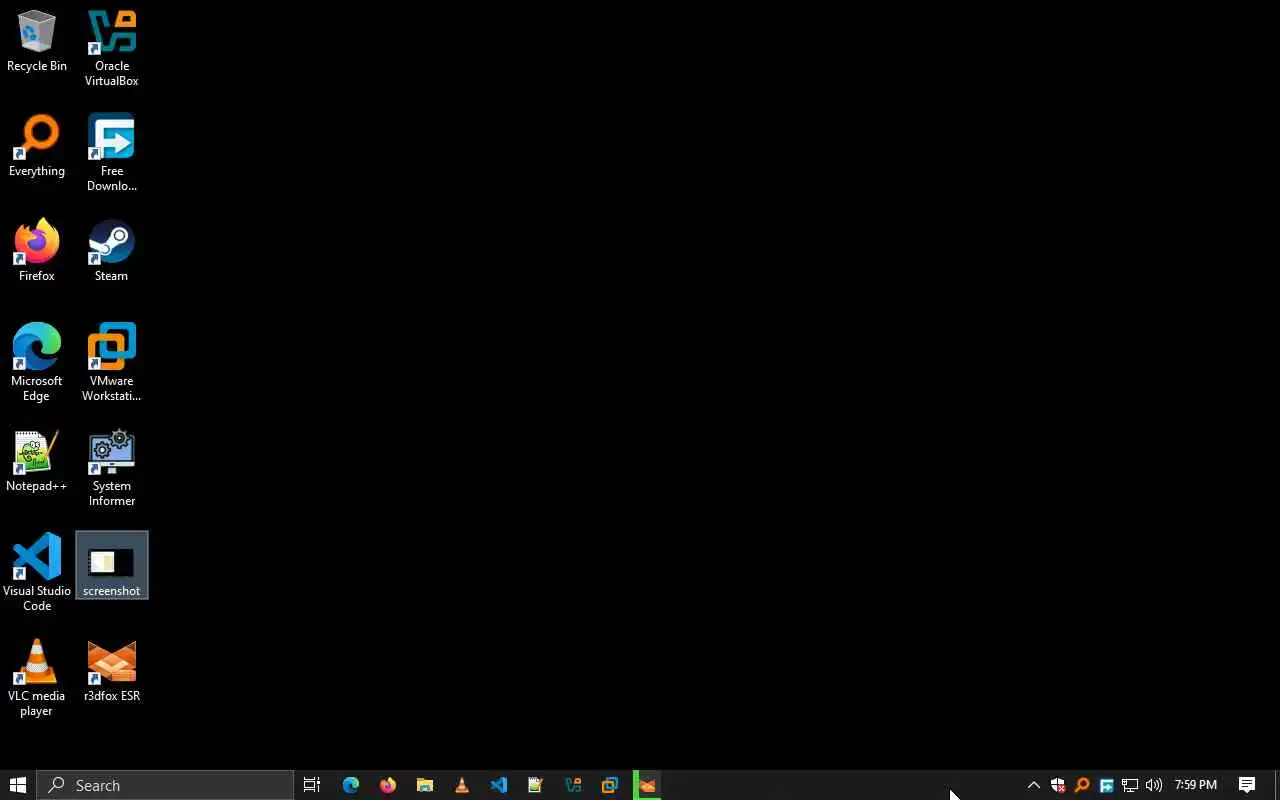Open File Explorer from the taskbar
1280x800 pixels.
pos(425,785)
